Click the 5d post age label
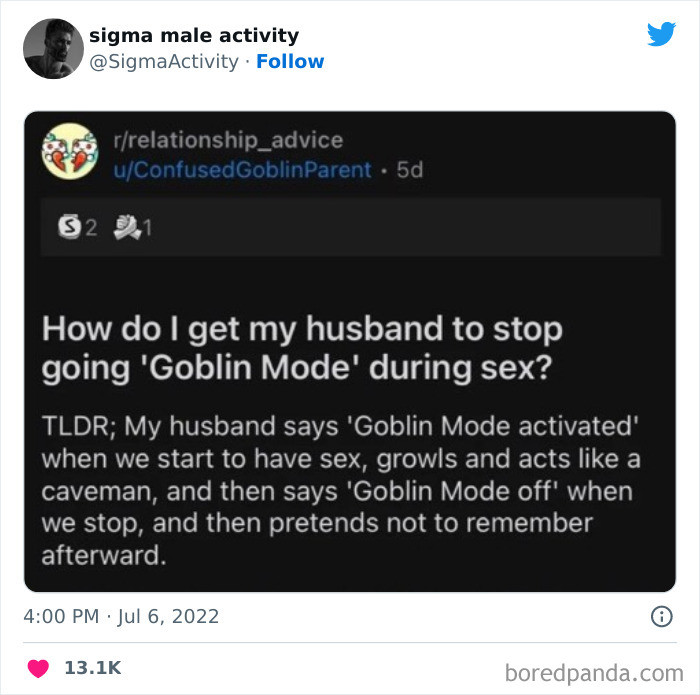This screenshot has height=695, width=700. click(x=410, y=169)
